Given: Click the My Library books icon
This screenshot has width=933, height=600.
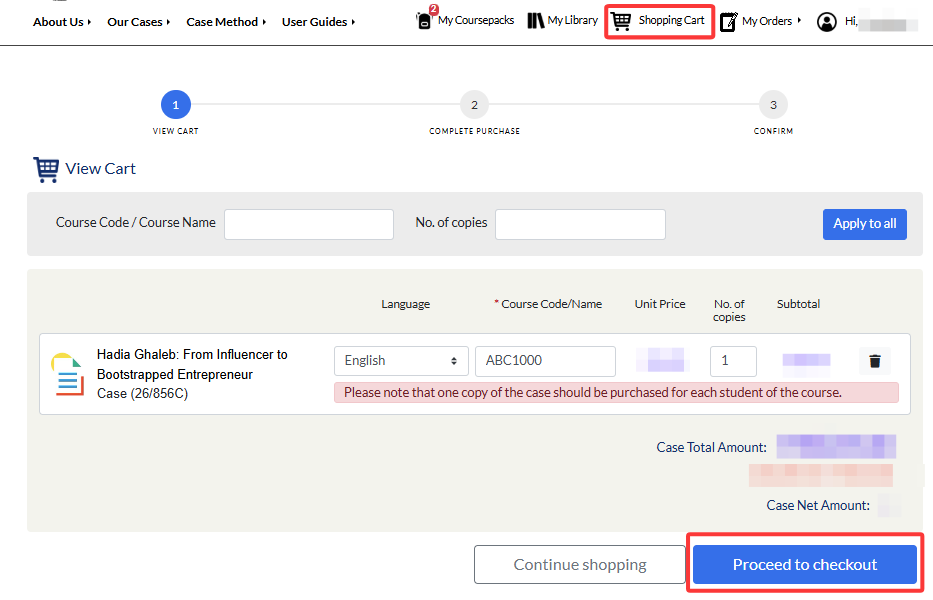Looking at the screenshot, I should (x=536, y=21).
